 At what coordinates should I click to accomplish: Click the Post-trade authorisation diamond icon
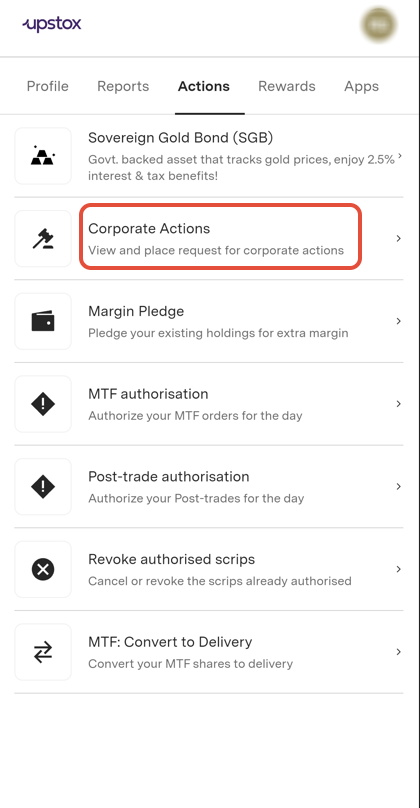pos(43,486)
